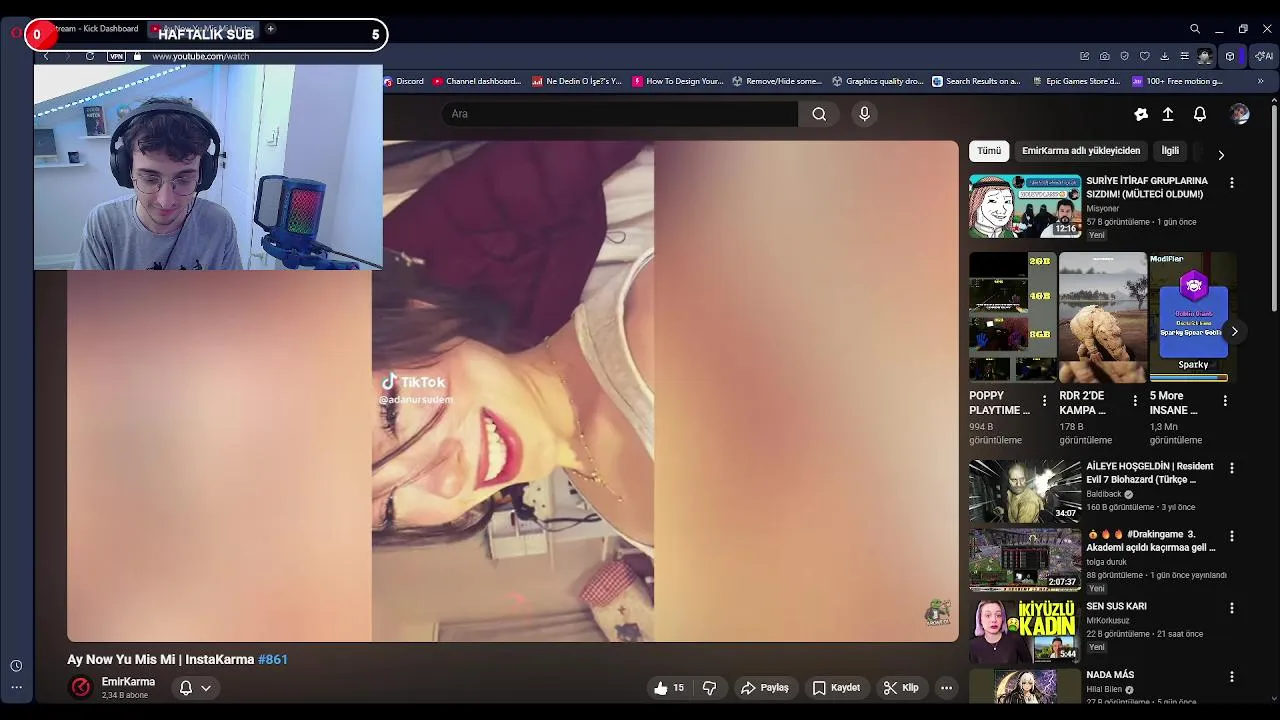The height and width of the screenshot is (720, 1280).
Task: Dislike the video with thumbs down
Action: [709, 688]
